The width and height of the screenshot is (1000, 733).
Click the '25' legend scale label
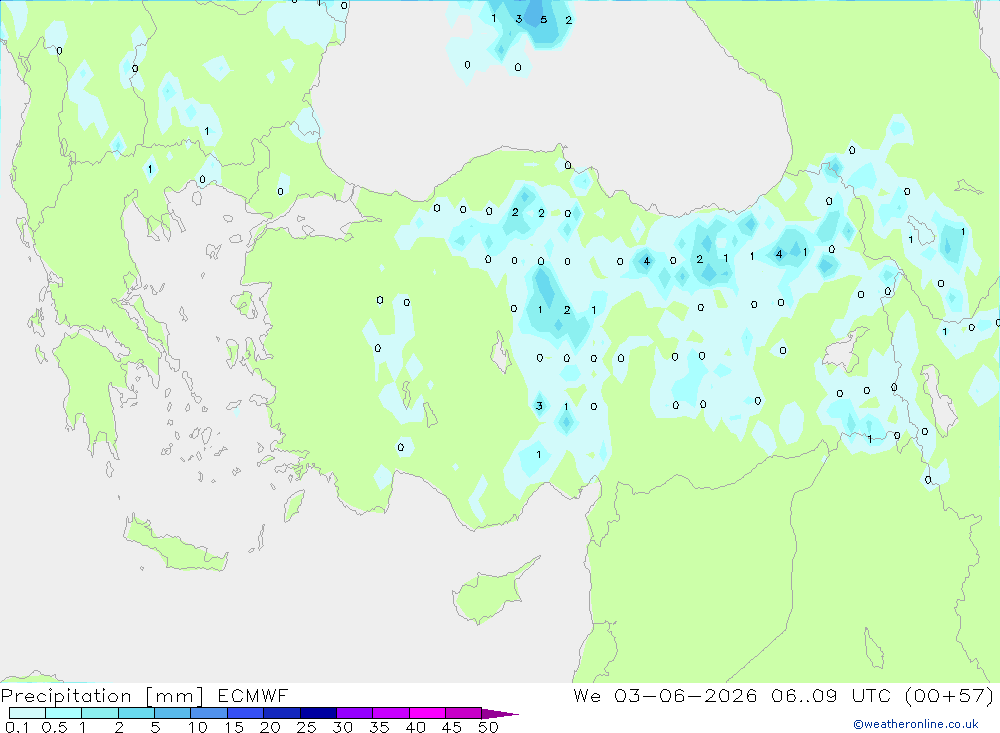[306, 727]
